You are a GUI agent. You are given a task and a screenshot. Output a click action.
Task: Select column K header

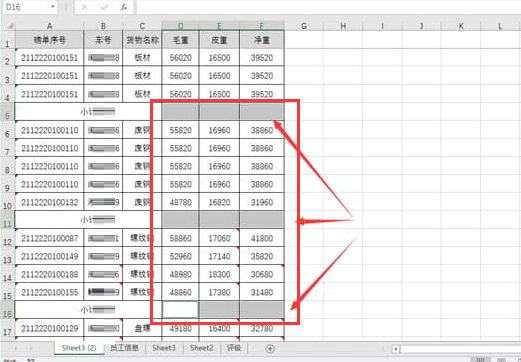(461, 26)
